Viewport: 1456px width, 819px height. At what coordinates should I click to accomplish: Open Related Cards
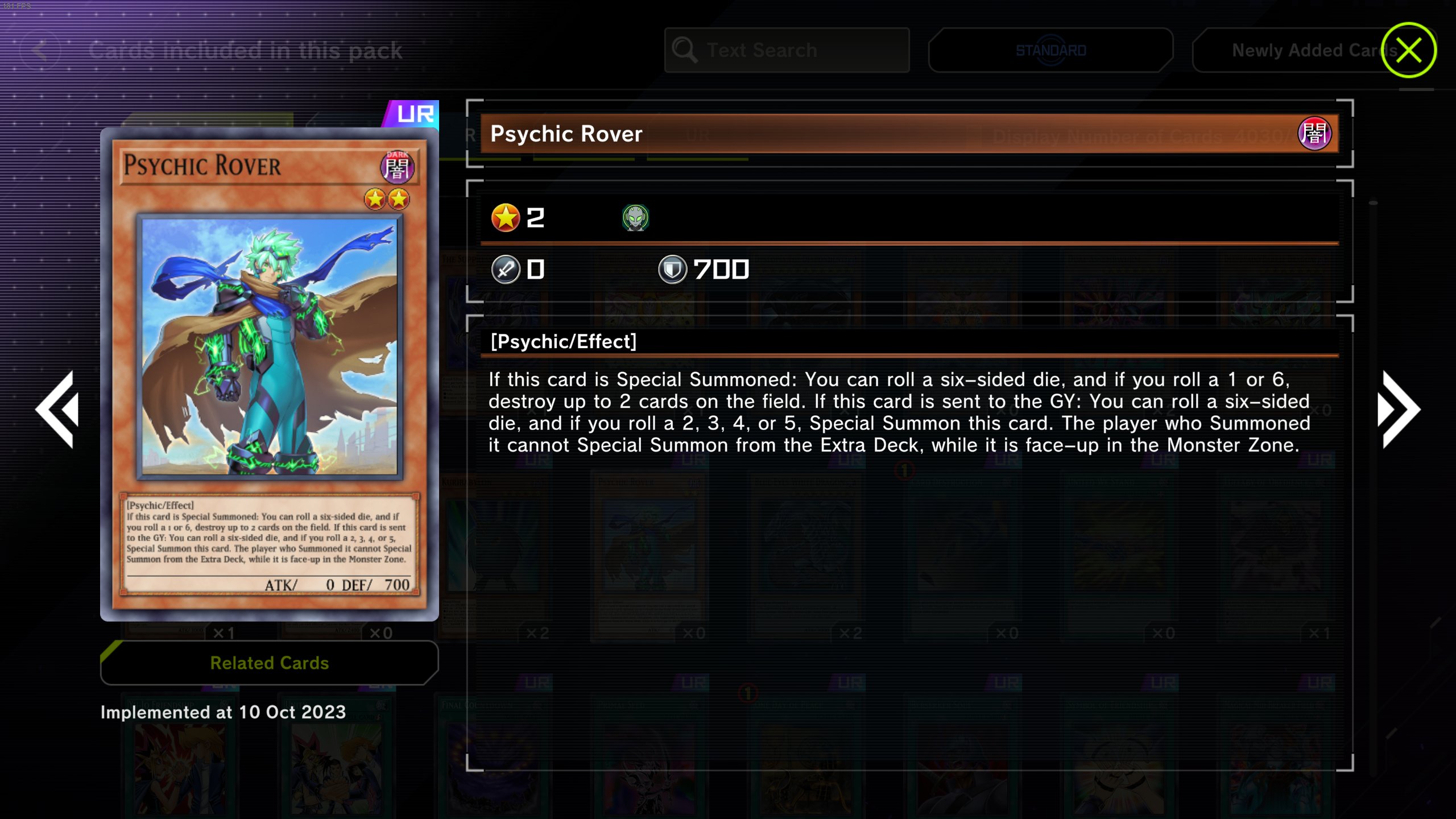pos(270,663)
